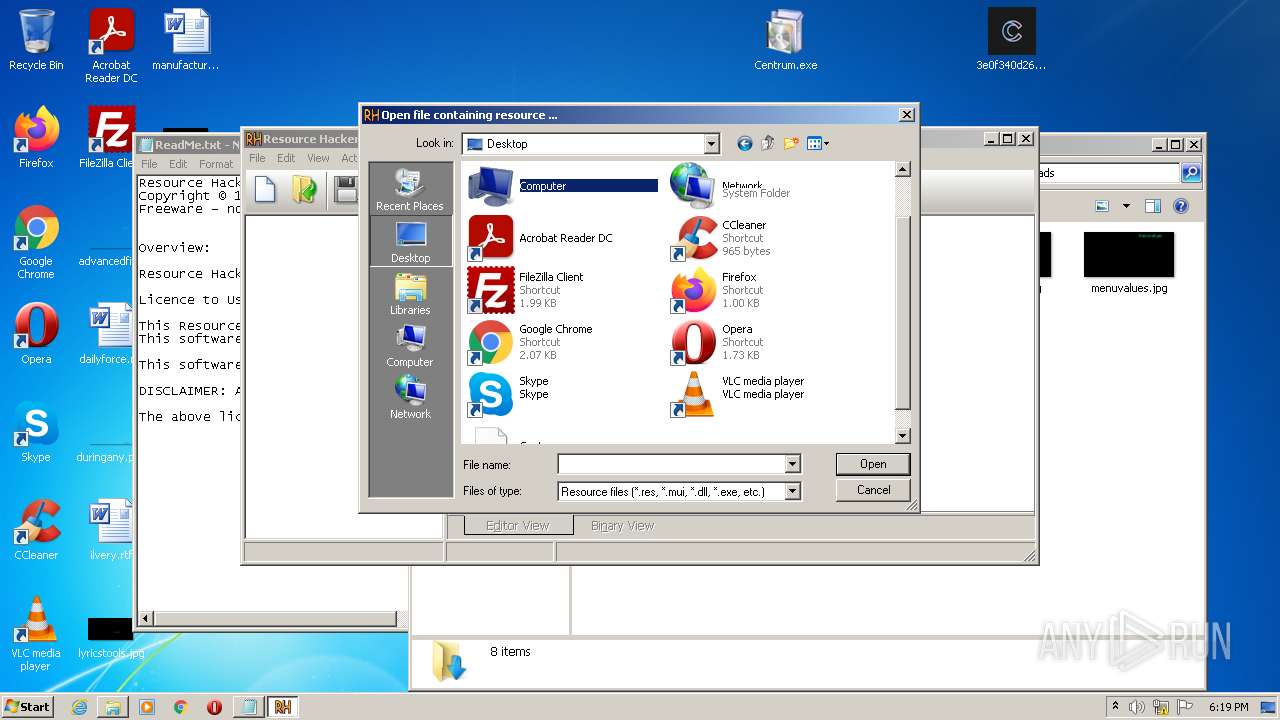1280x720 pixels.
Task: Go back to last folder visited in dialog
Action: pos(744,144)
